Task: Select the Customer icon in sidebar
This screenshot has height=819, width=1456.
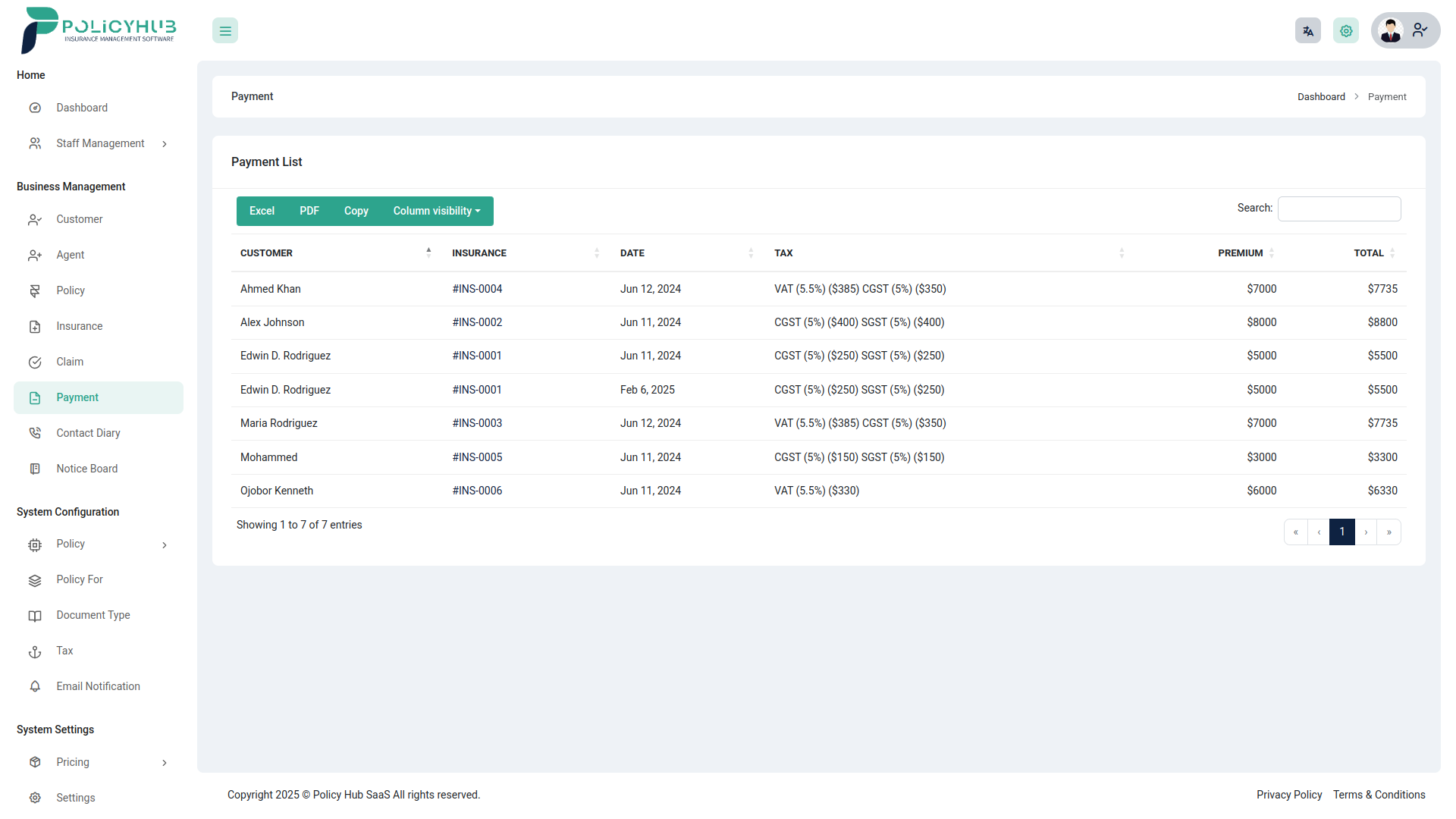Action: 35,219
